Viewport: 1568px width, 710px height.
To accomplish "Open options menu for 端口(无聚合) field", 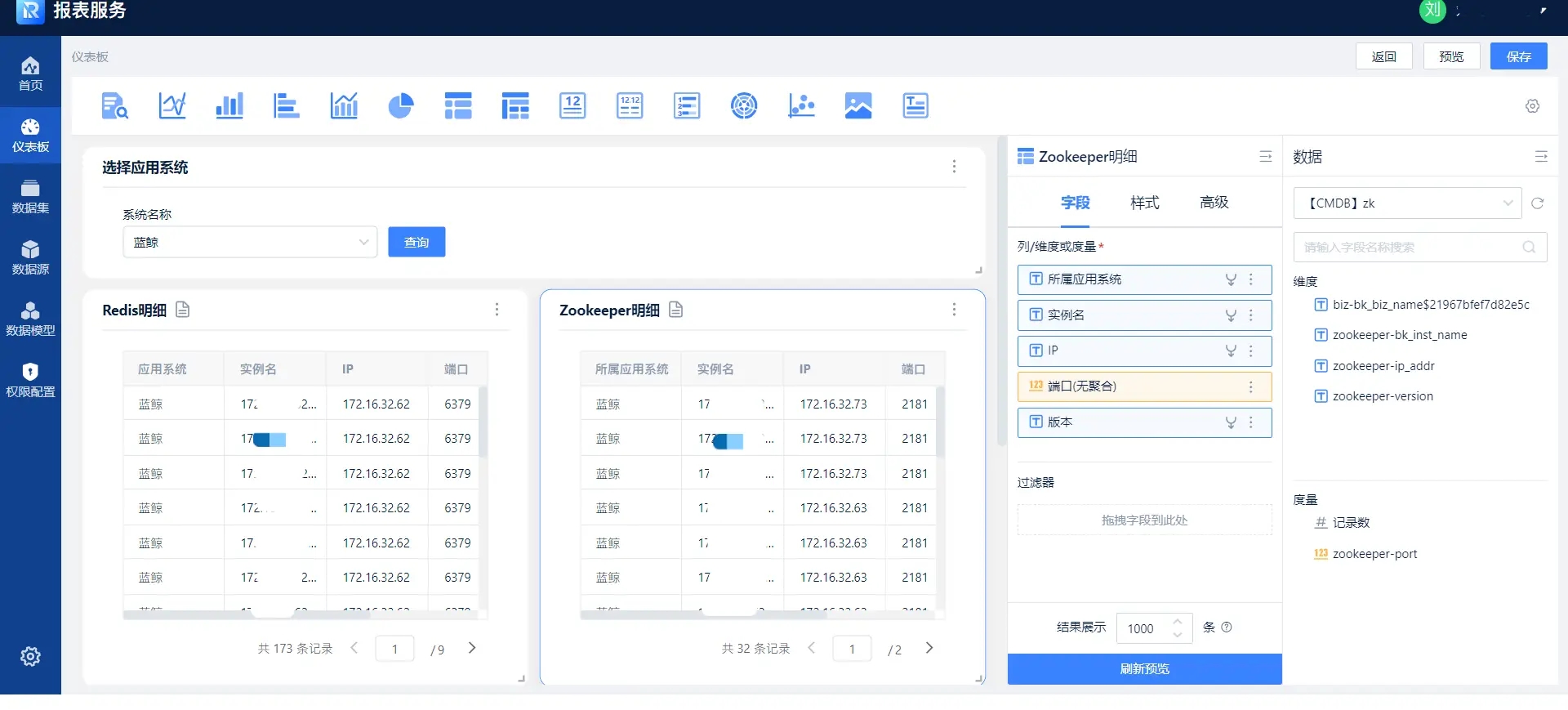I will (x=1250, y=386).
